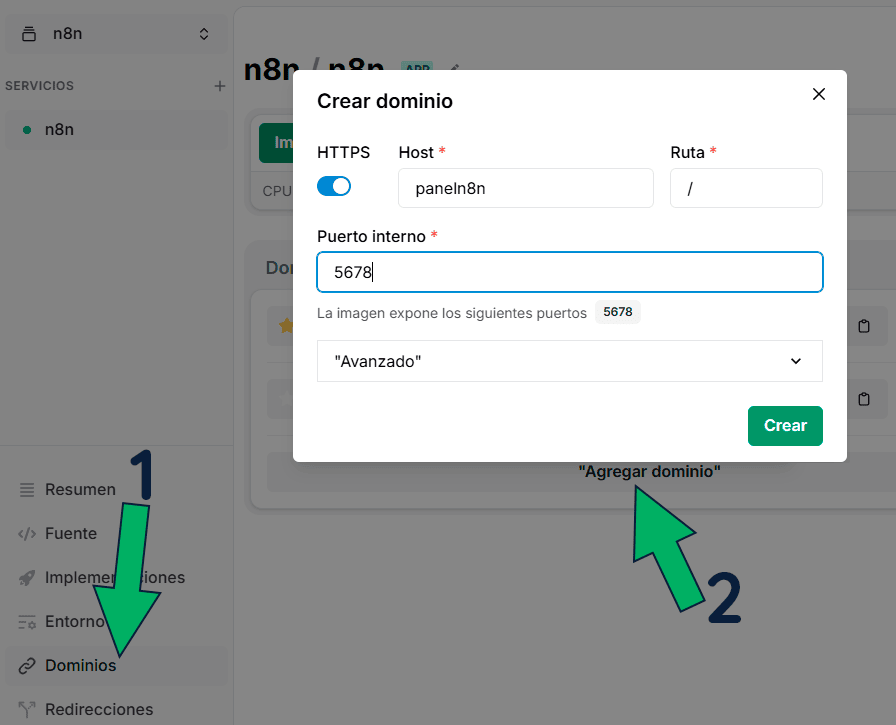
Task: Click the lower clipboard copy icon
Action: [863, 399]
